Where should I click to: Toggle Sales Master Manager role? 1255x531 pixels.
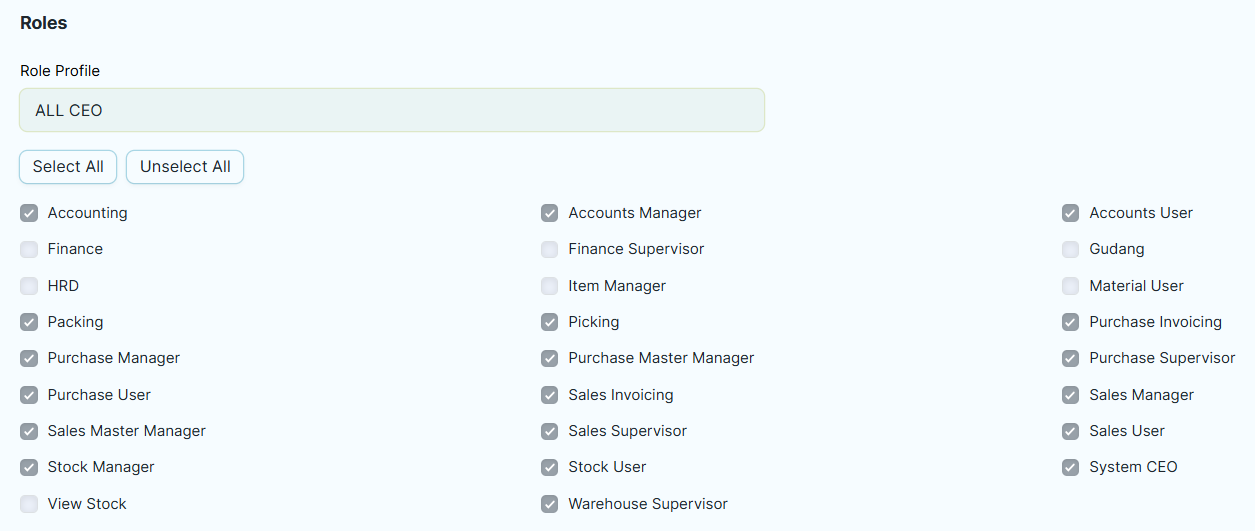pyautogui.click(x=29, y=431)
